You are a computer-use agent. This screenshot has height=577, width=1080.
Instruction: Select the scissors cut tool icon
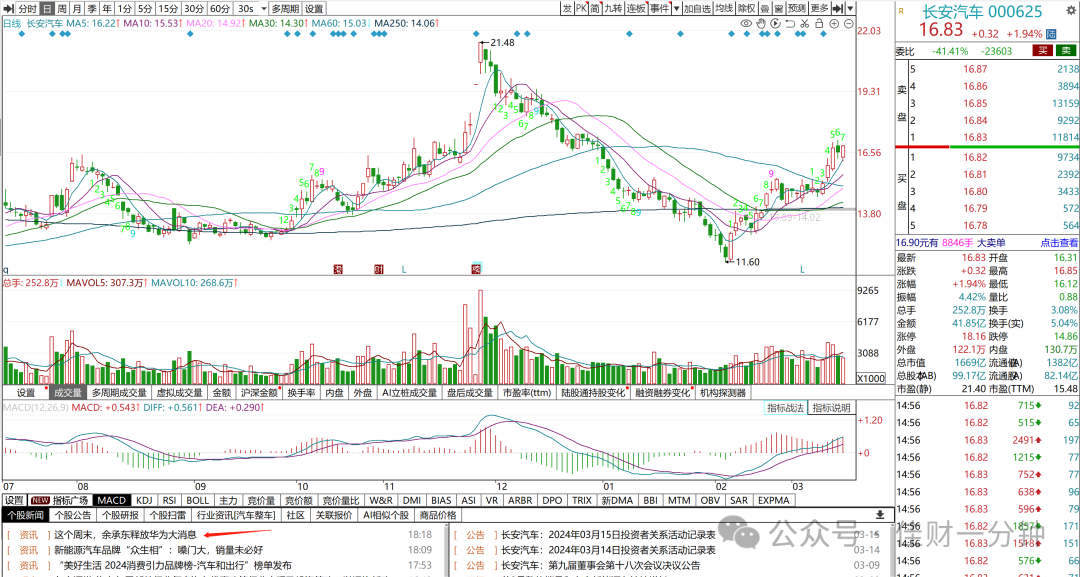point(804,23)
